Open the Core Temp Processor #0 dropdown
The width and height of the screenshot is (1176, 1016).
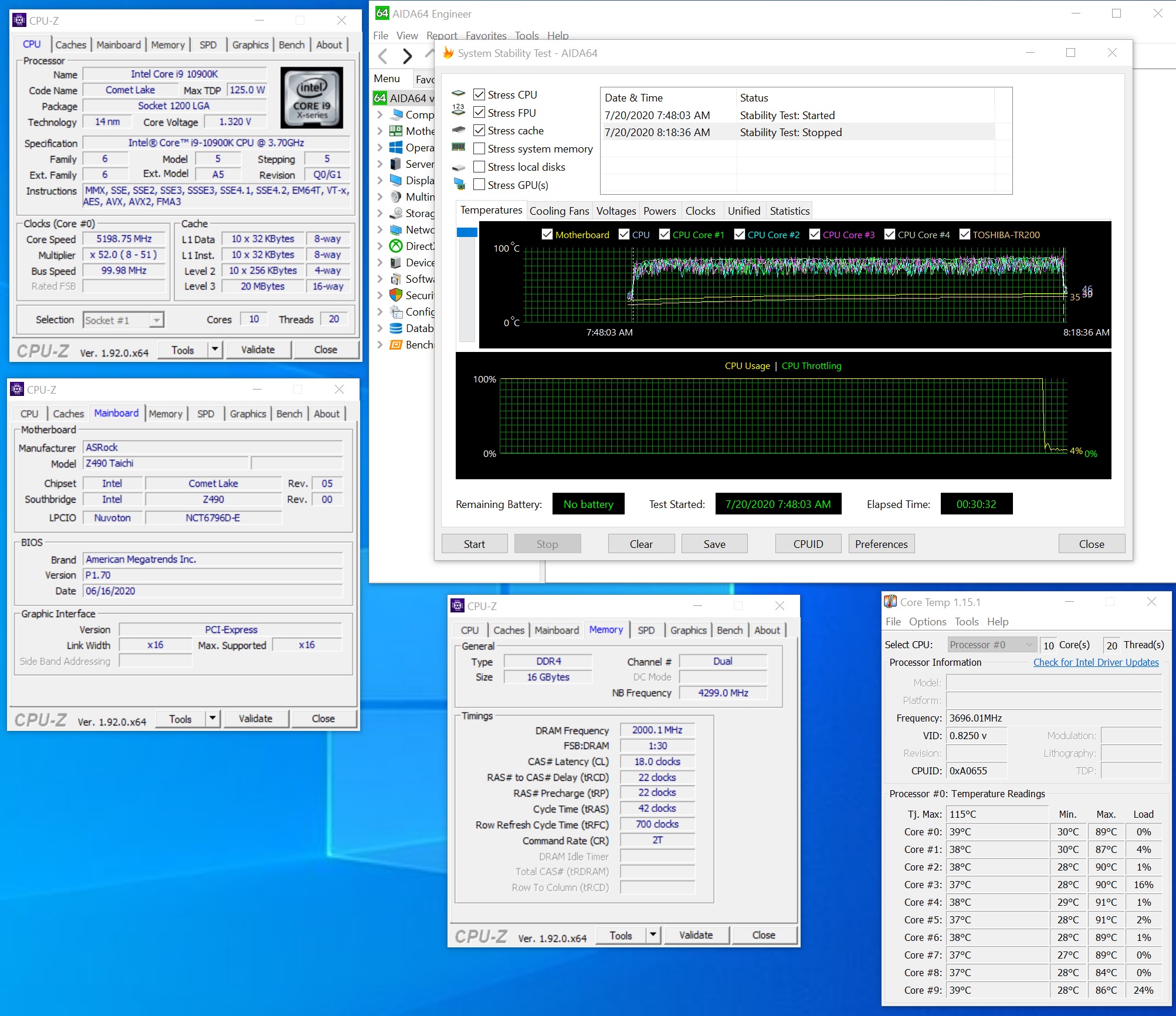(x=992, y=645)
